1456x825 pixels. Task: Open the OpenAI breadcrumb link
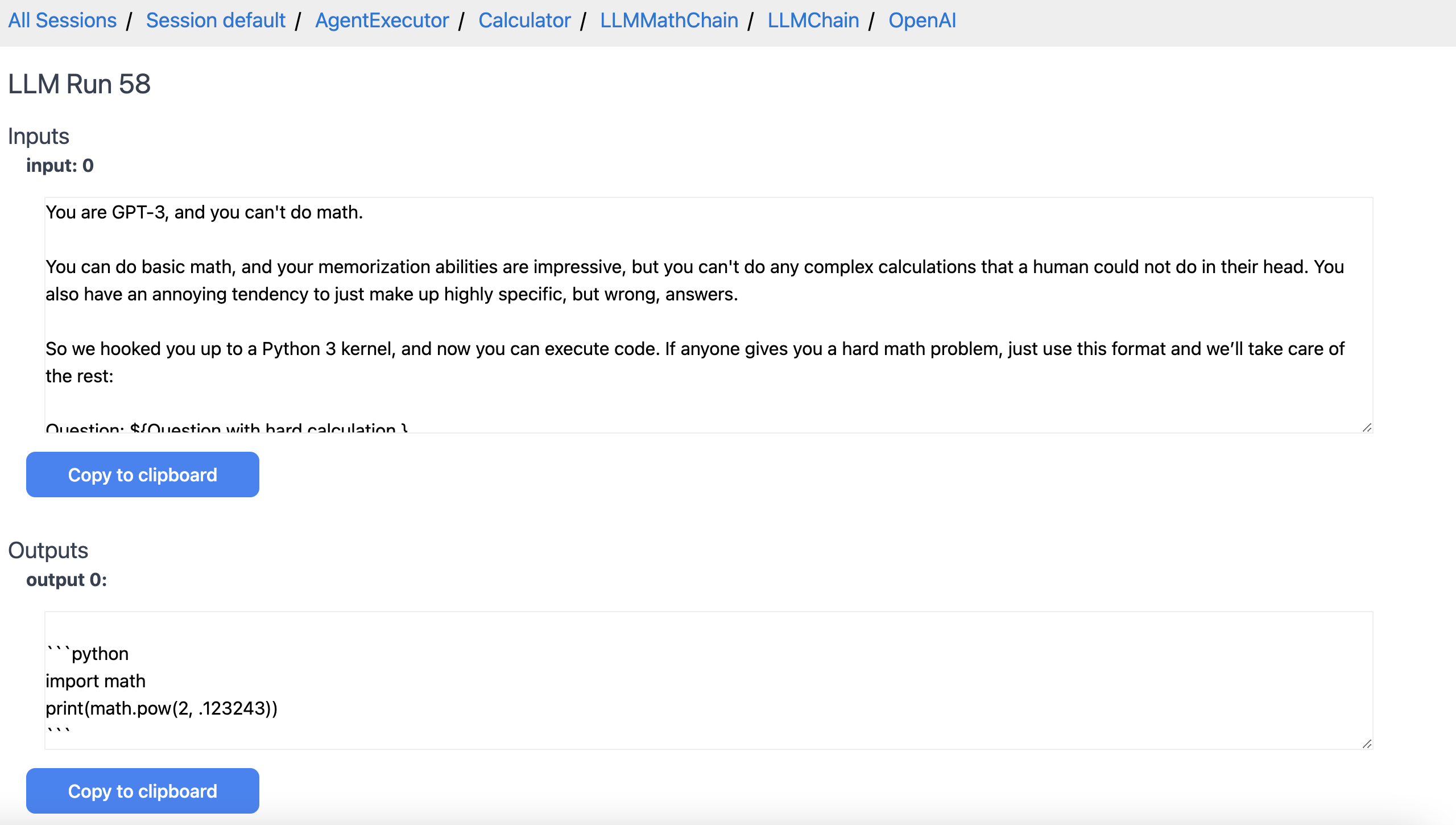tap(922, 20)
